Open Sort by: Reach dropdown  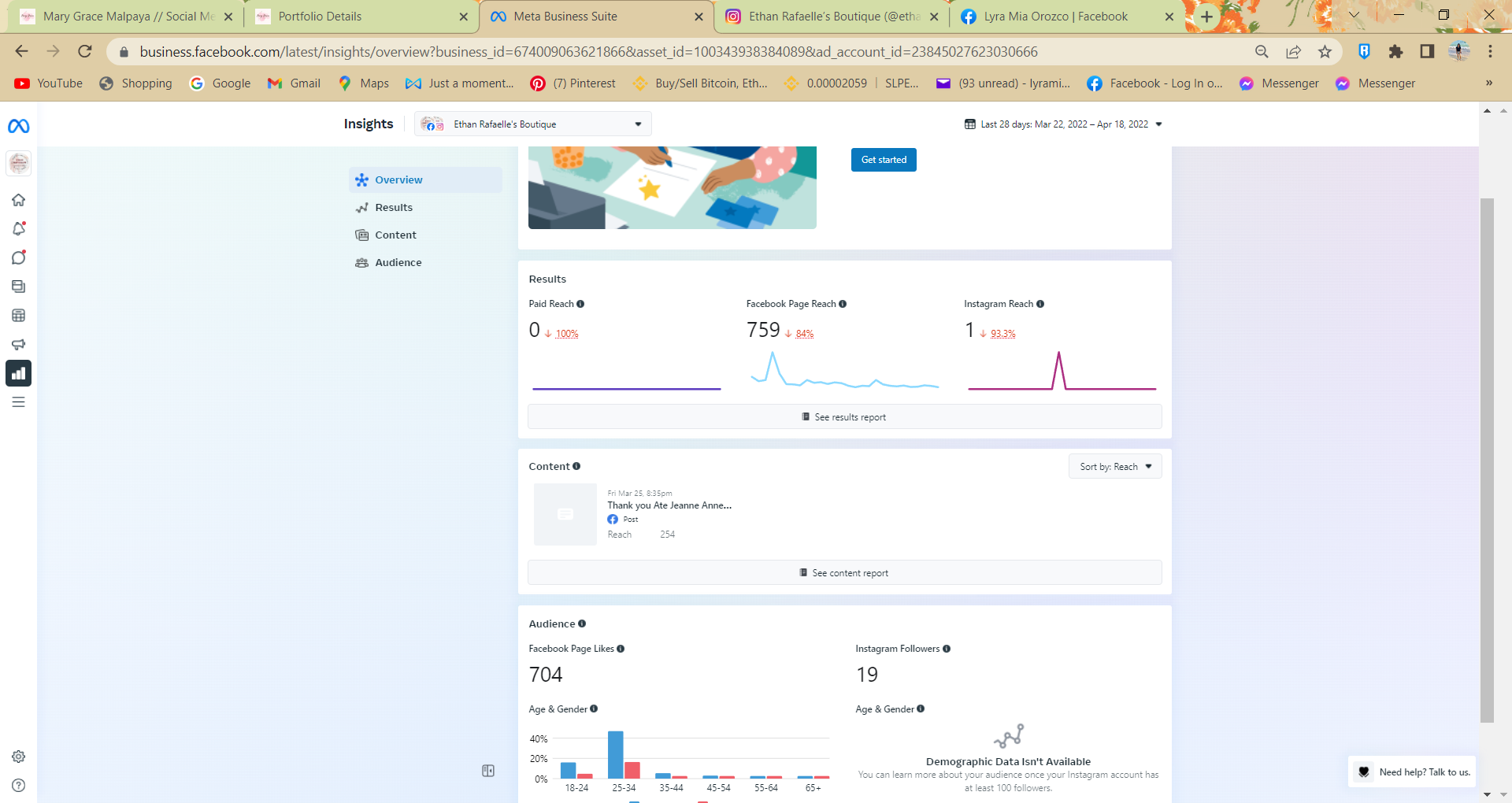tap(1115, 467)
